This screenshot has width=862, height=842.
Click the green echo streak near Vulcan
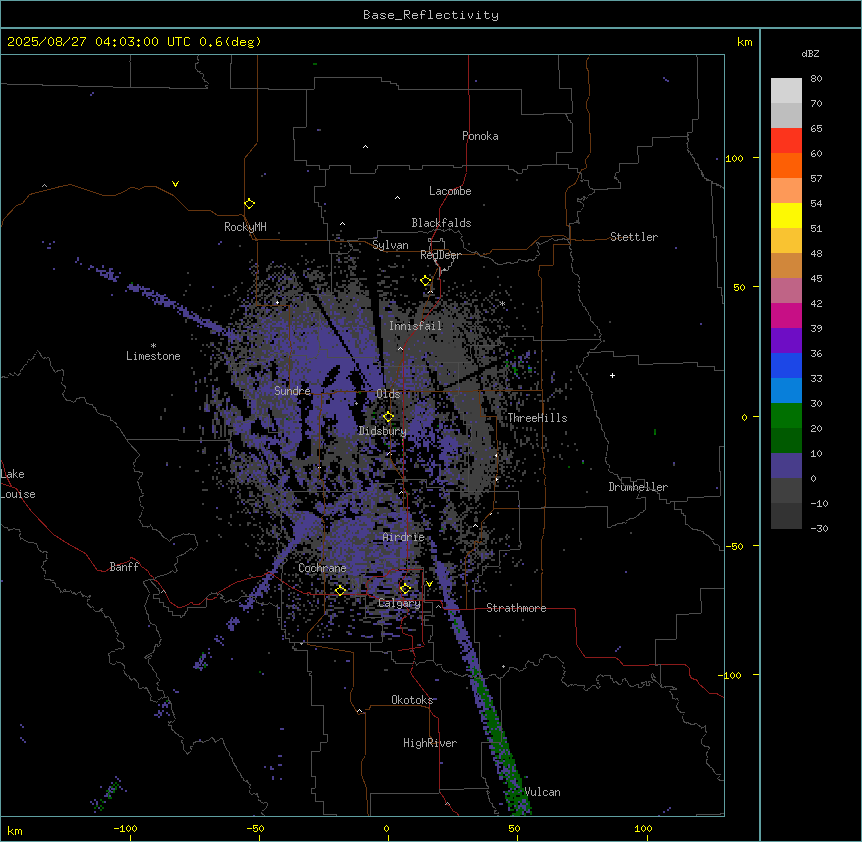click(498, 739)
